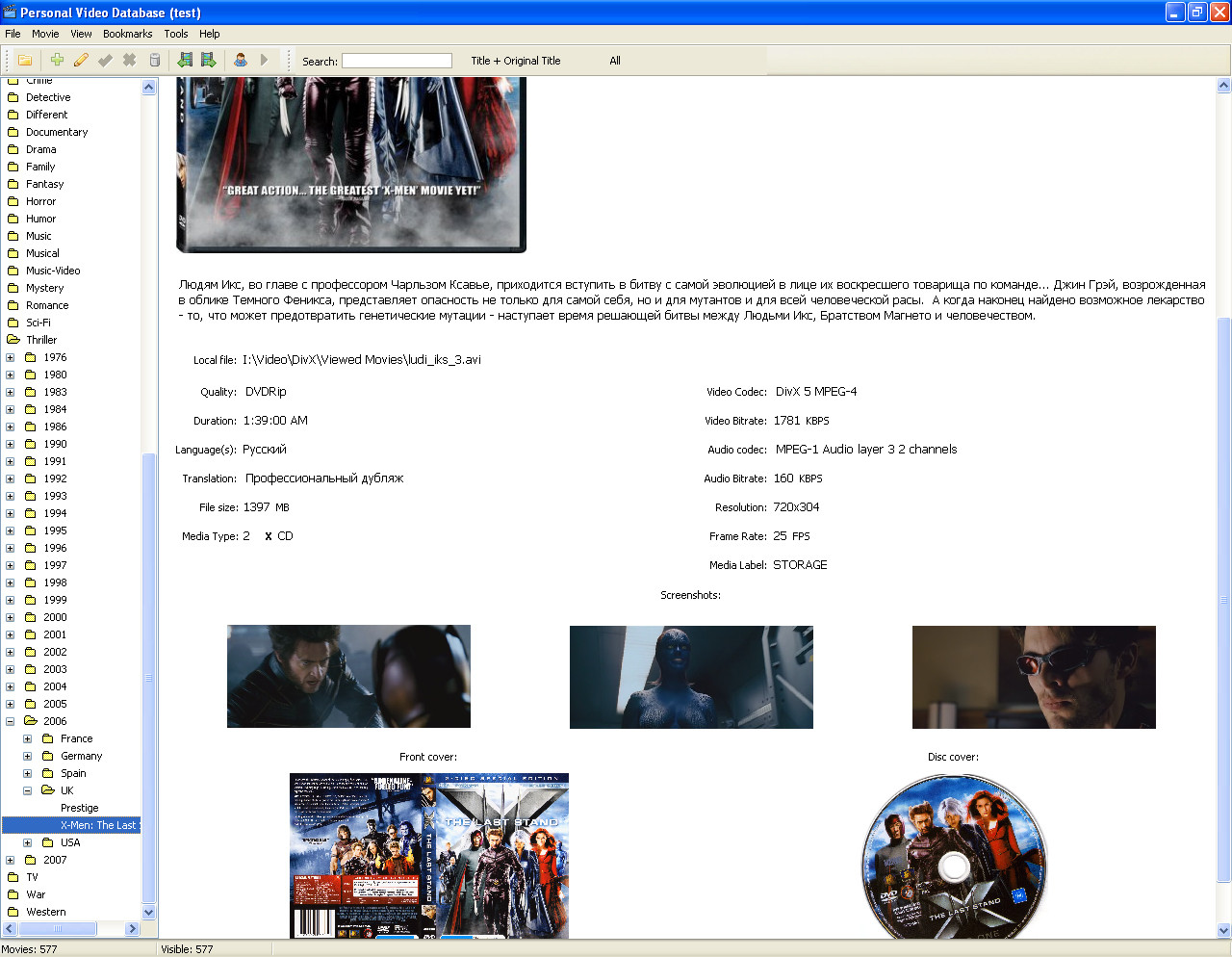
Task: Select the Thriller genre folder
Action: [41, 340]
